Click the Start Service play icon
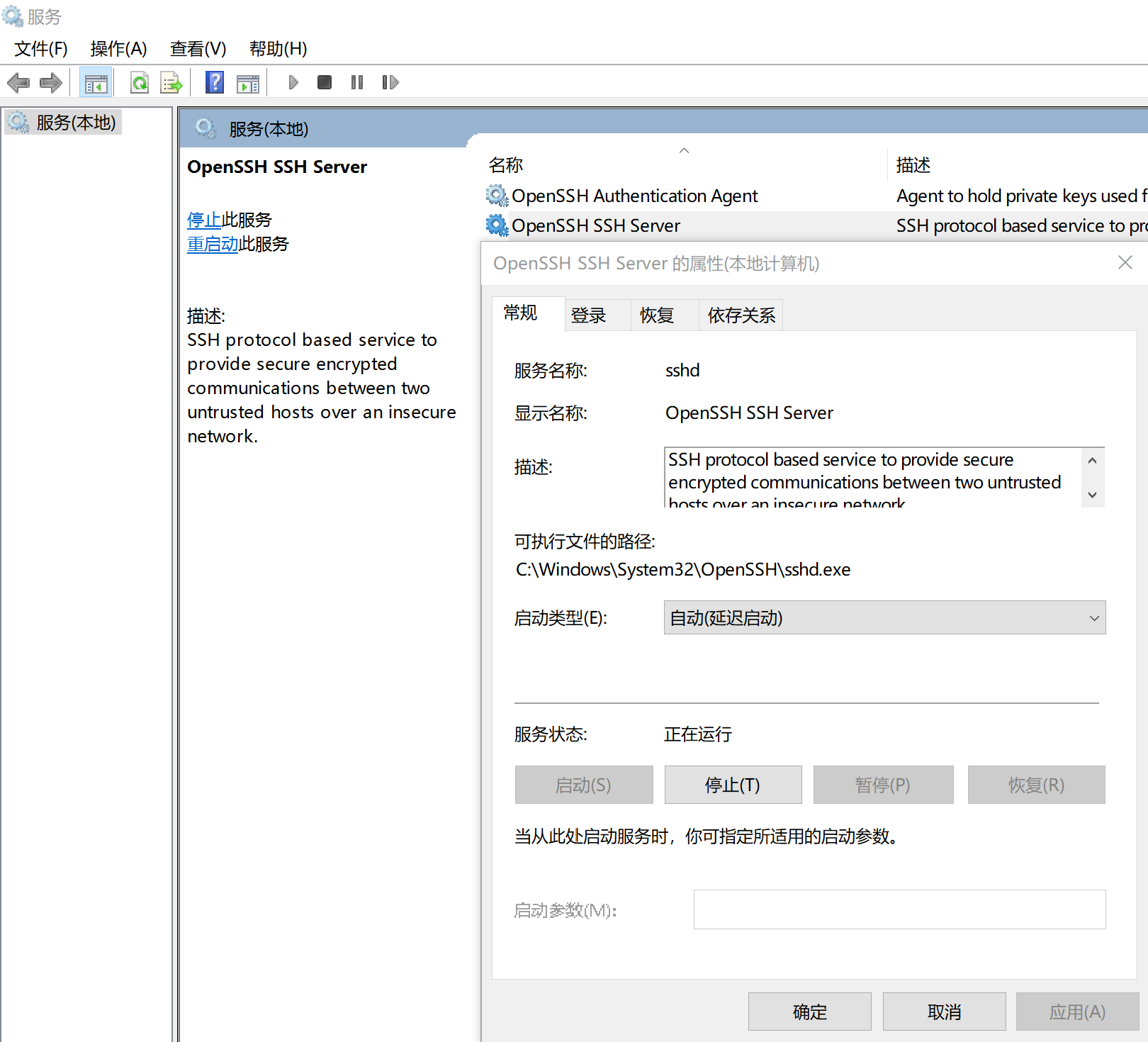Image resolution: width=1148 pixels, height=1042 pixels. point(293,82)
